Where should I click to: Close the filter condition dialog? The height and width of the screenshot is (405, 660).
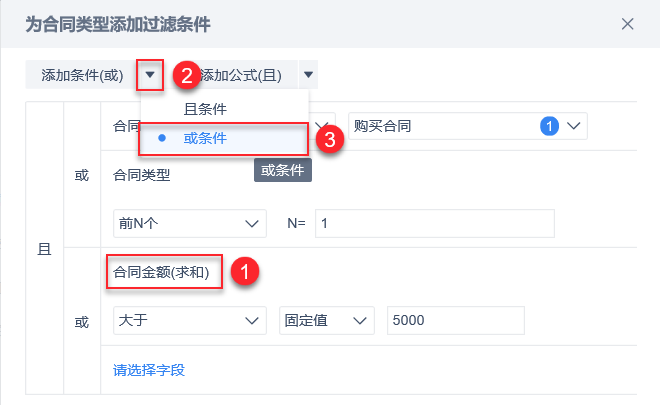click(628, 24)
